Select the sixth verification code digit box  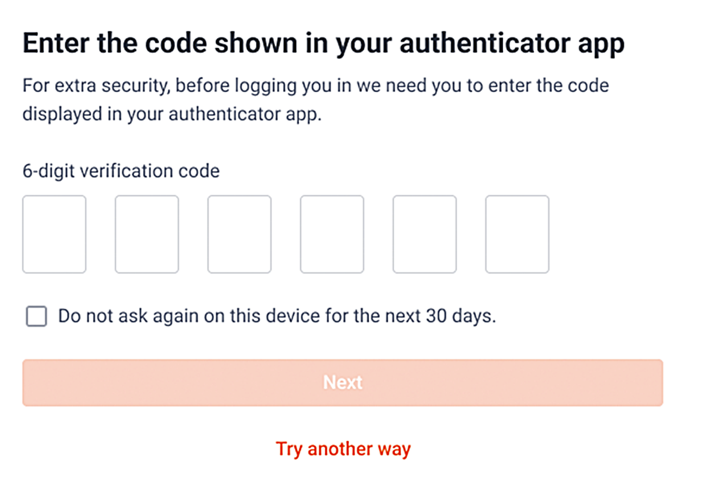pos(517,234)
